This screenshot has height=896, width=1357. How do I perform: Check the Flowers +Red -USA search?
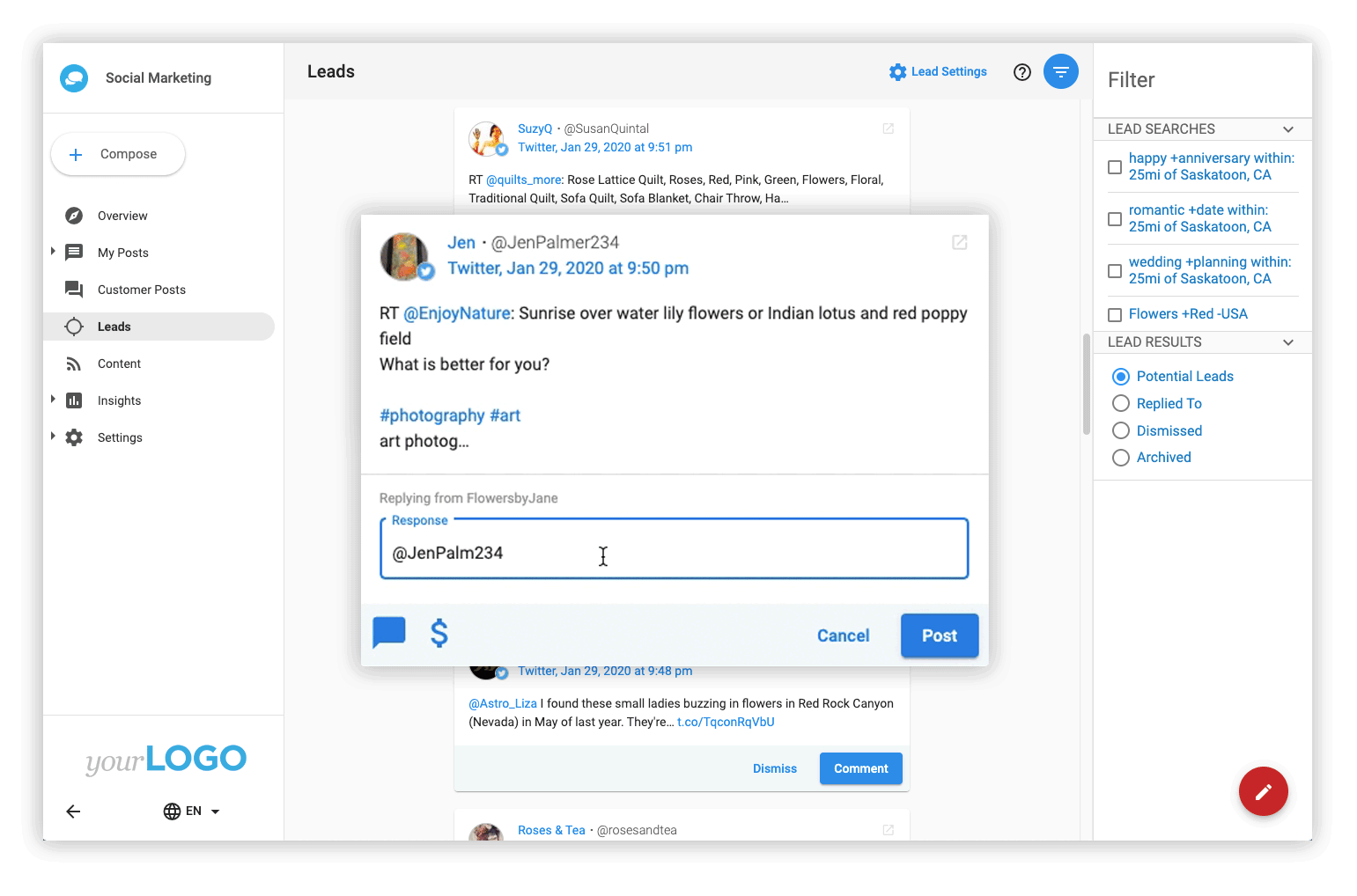1115,315
